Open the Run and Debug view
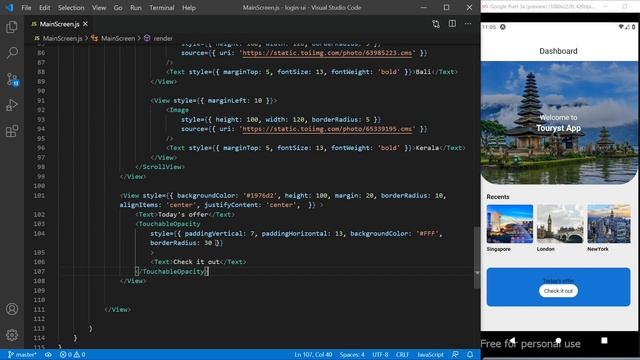Viewport: 640px width, 360px height. (x=12, y=105)
